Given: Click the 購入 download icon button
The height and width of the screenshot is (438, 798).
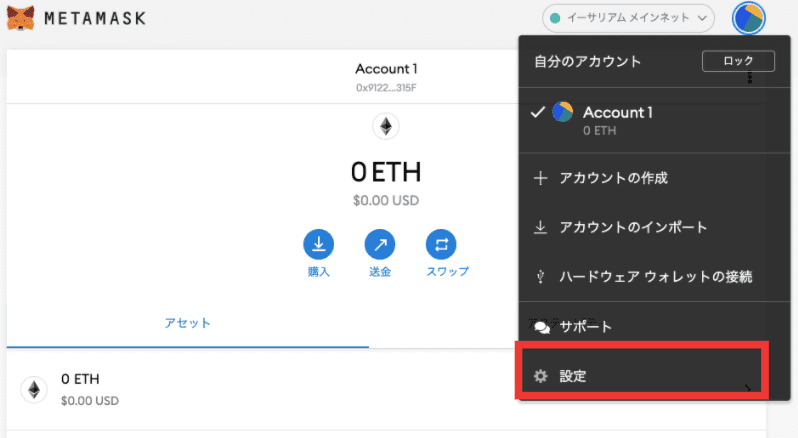Looking at the screenshot, I should (319, 245).
